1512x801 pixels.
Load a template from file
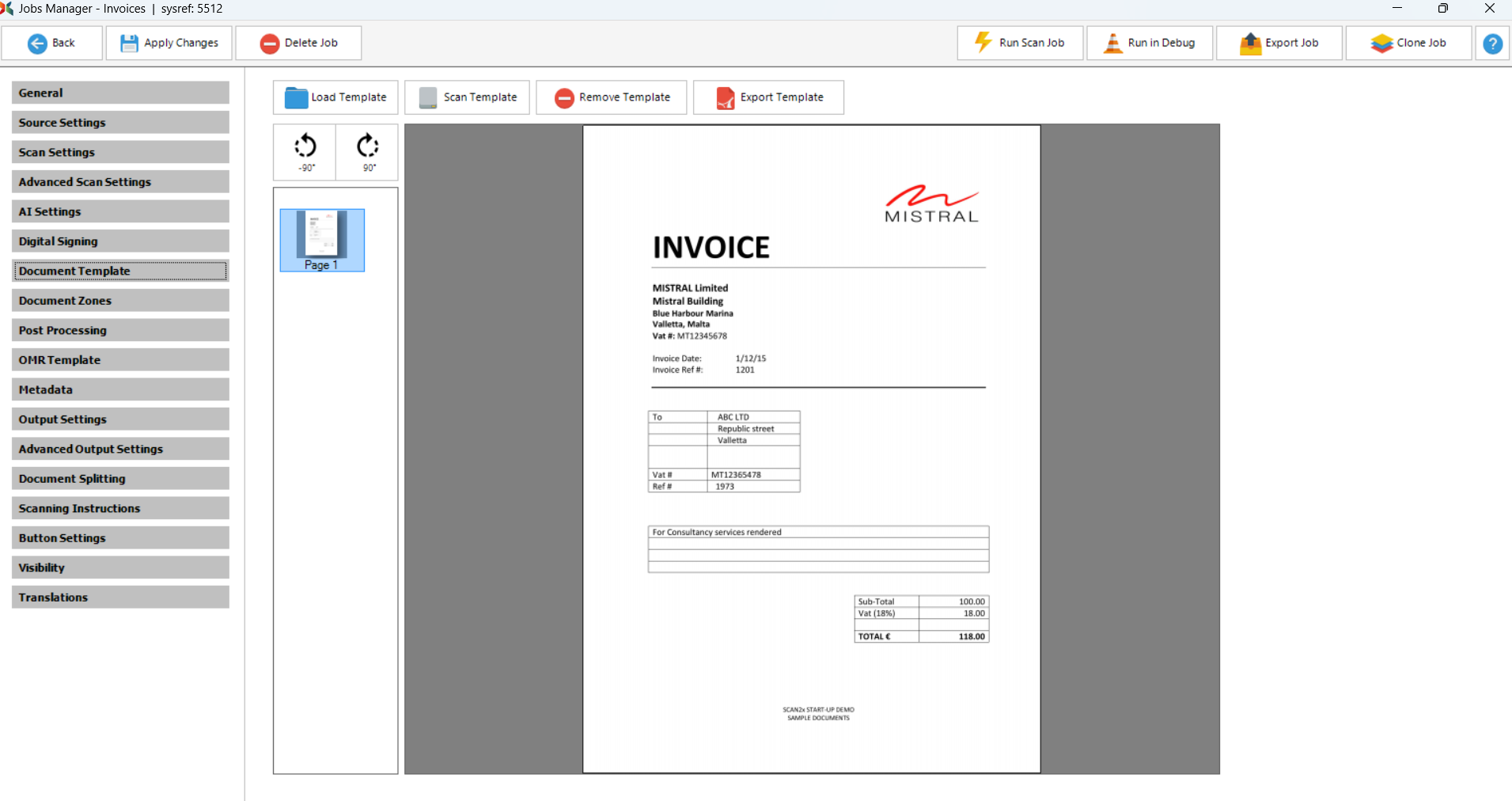336,97
